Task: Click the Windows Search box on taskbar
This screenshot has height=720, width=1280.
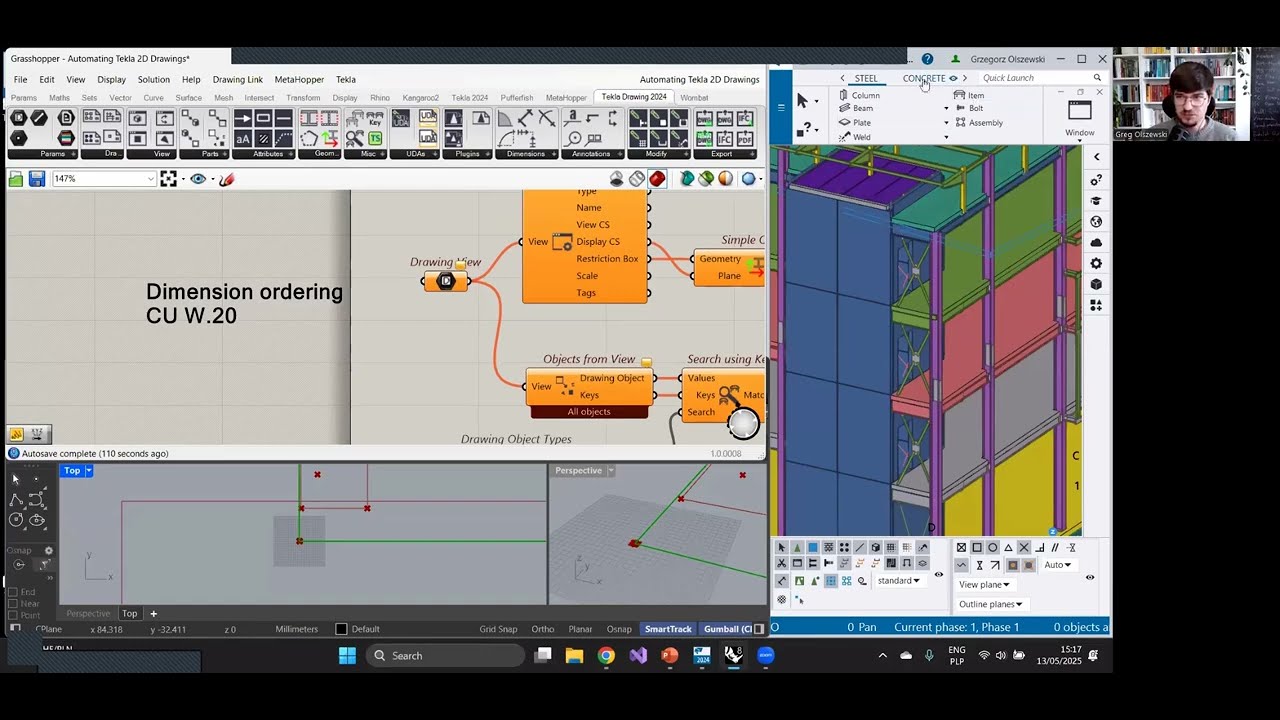Action: point(445,656)
